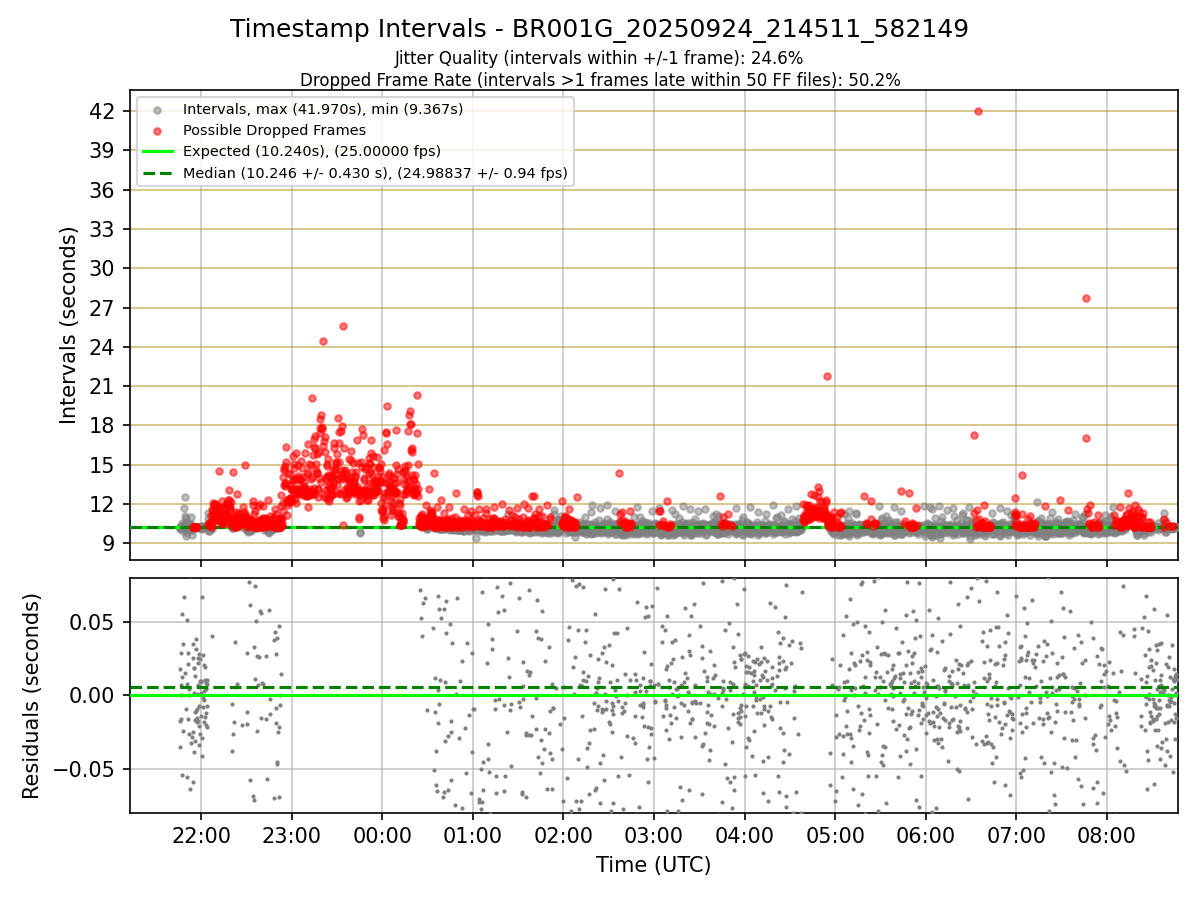Click the x-axis tick label '23:00'

[x=291, y=835]
